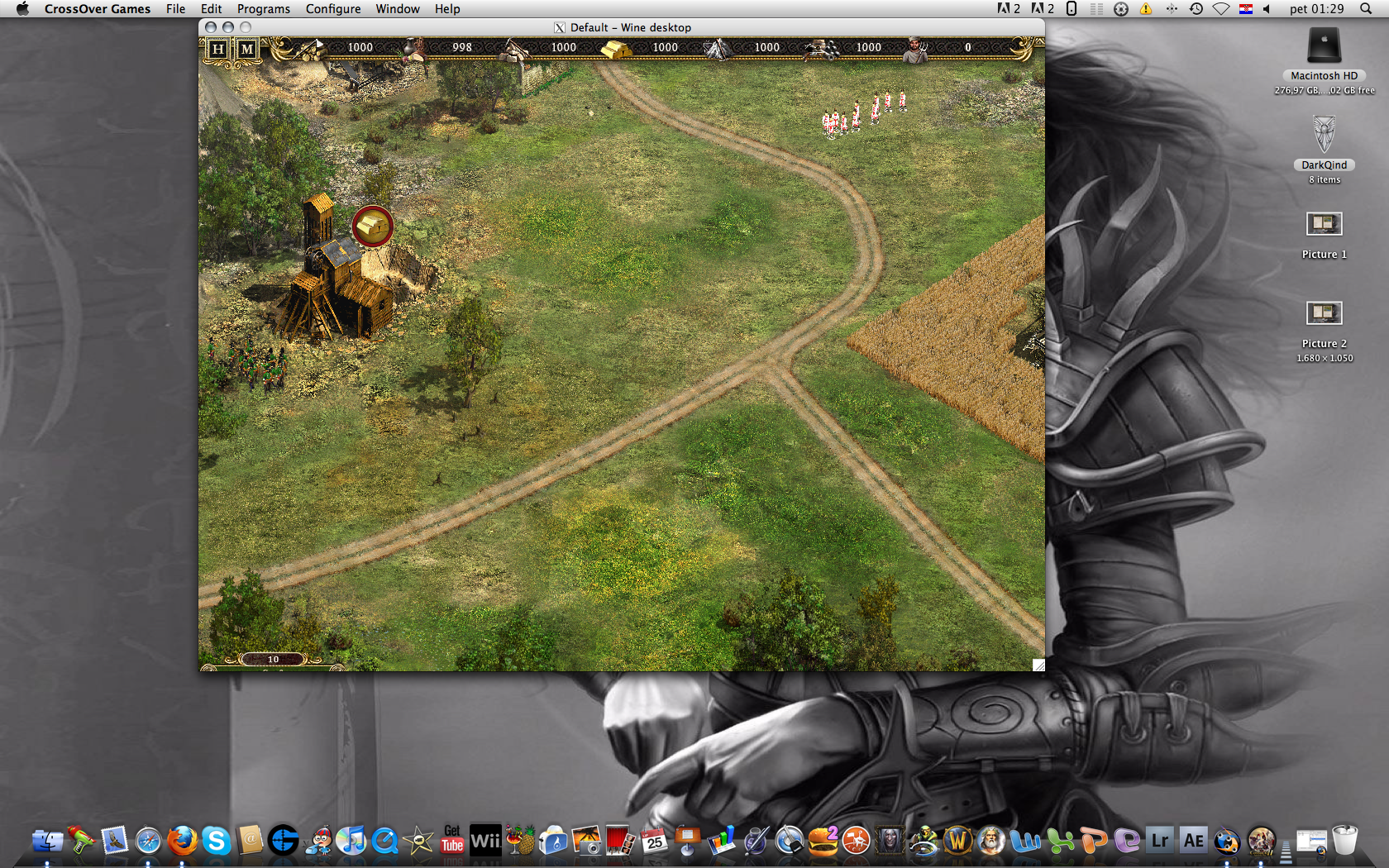1389x868 pixels.
Task: Click the volume icon in menu bar
Action: [x=1267, y=9]
